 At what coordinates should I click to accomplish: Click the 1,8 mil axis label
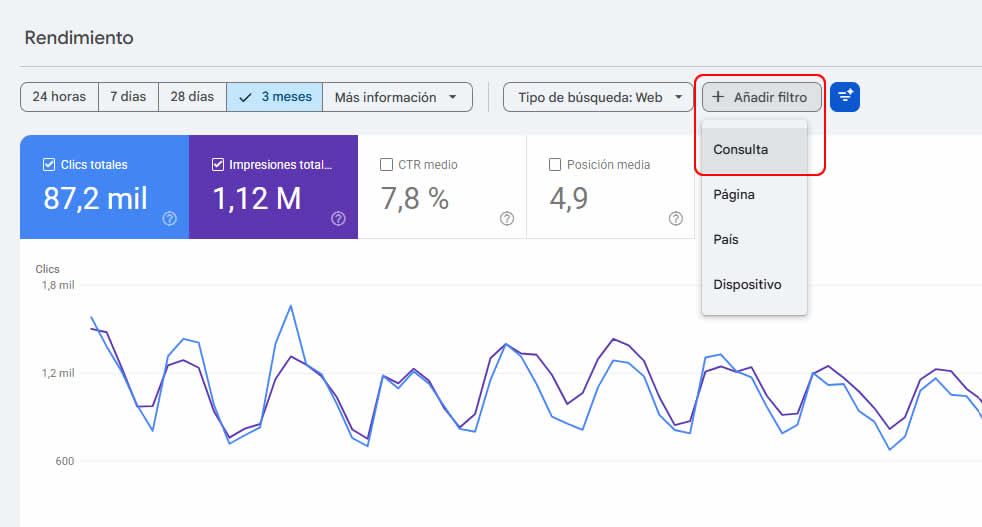[58, 285]
